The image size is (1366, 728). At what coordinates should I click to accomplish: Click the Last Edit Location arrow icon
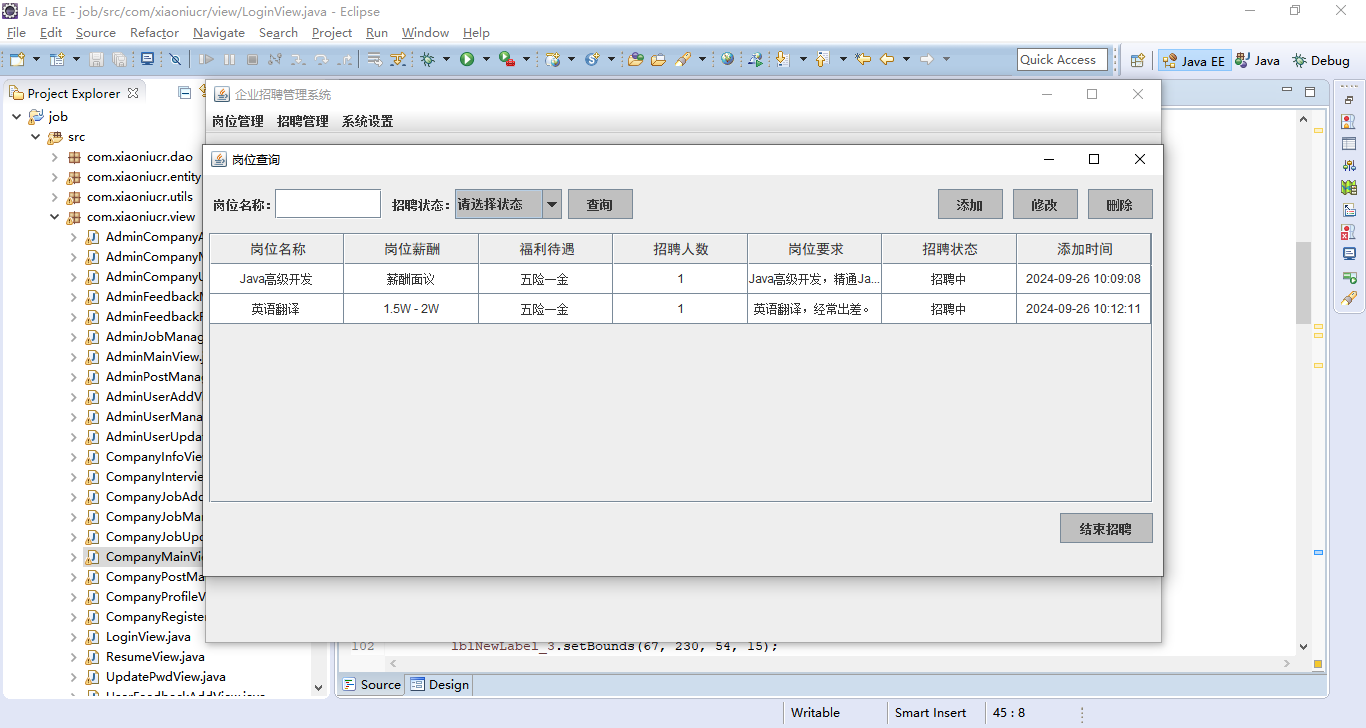point(864,60)
